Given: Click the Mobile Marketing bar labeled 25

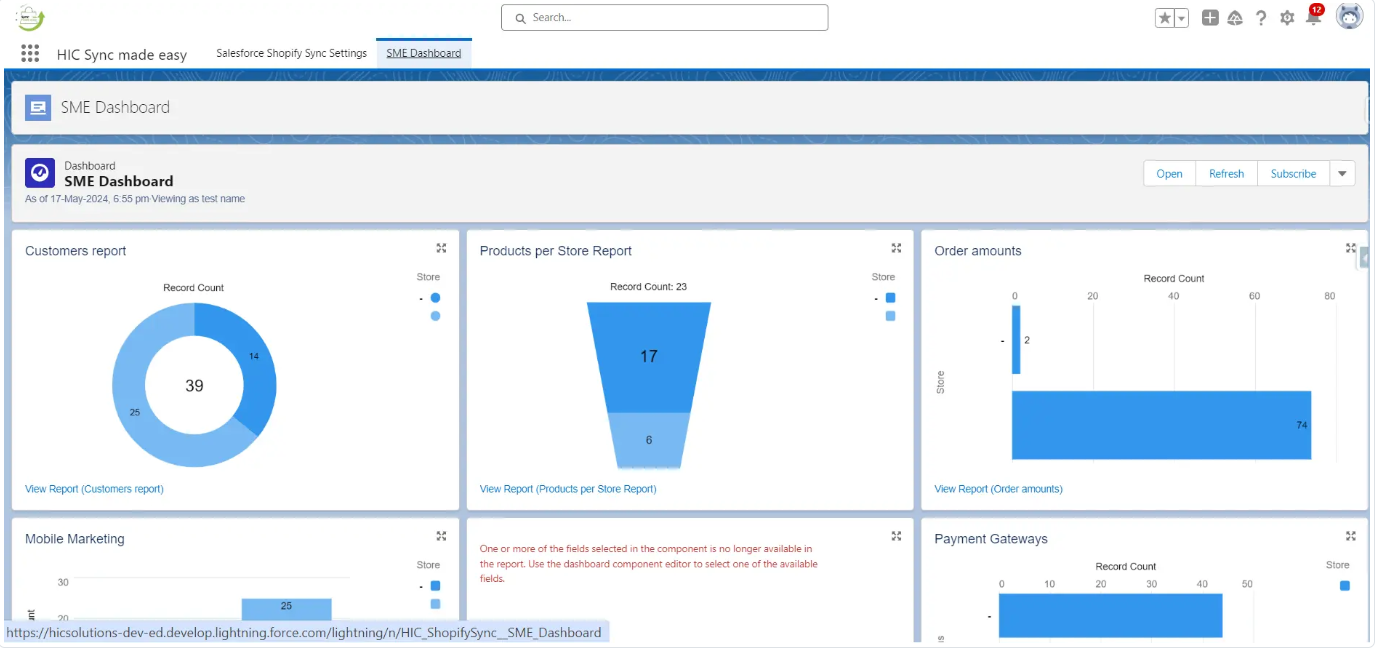Looking at the screenshot, I should point(286,610).
